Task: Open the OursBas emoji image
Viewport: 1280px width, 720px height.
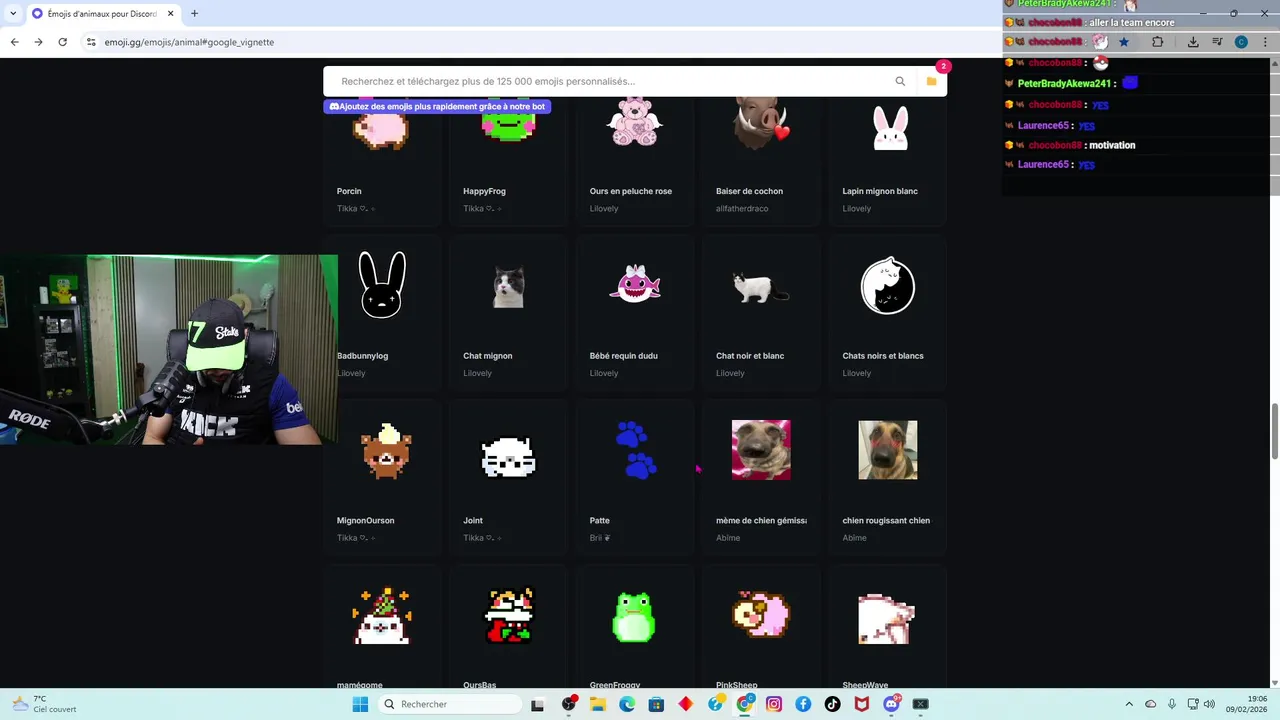Action: pyautogui.click(x=509, y=614)
